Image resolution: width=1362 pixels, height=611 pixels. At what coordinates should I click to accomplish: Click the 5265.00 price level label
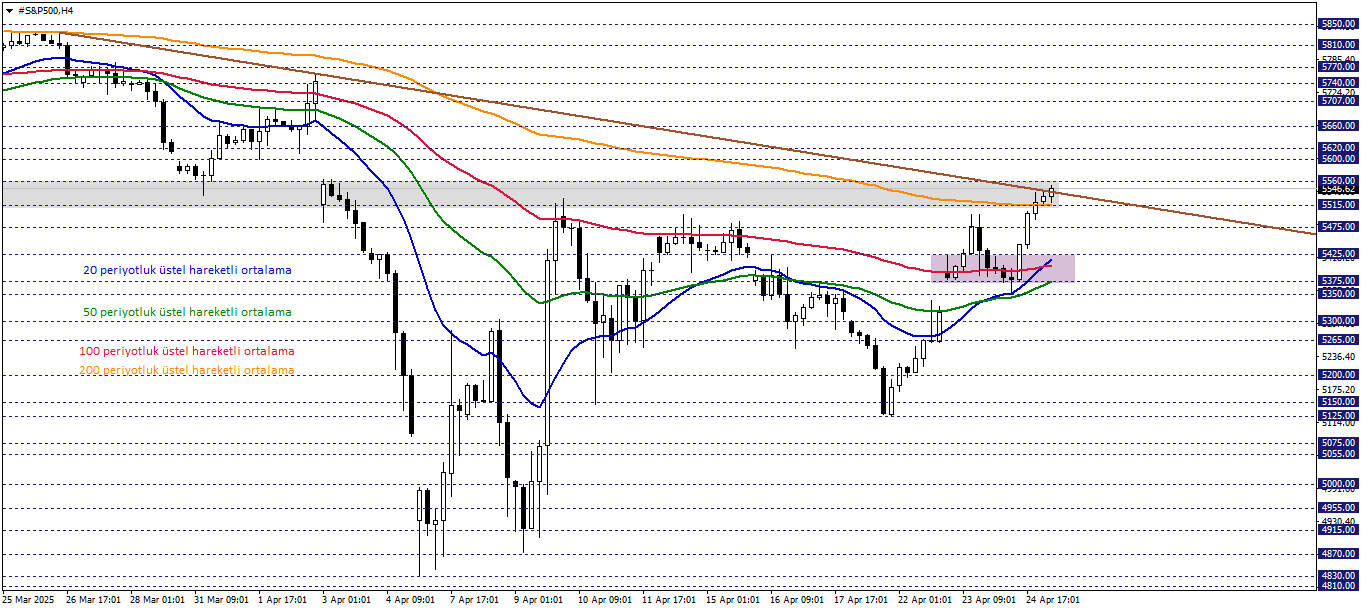click(1338, 340)
